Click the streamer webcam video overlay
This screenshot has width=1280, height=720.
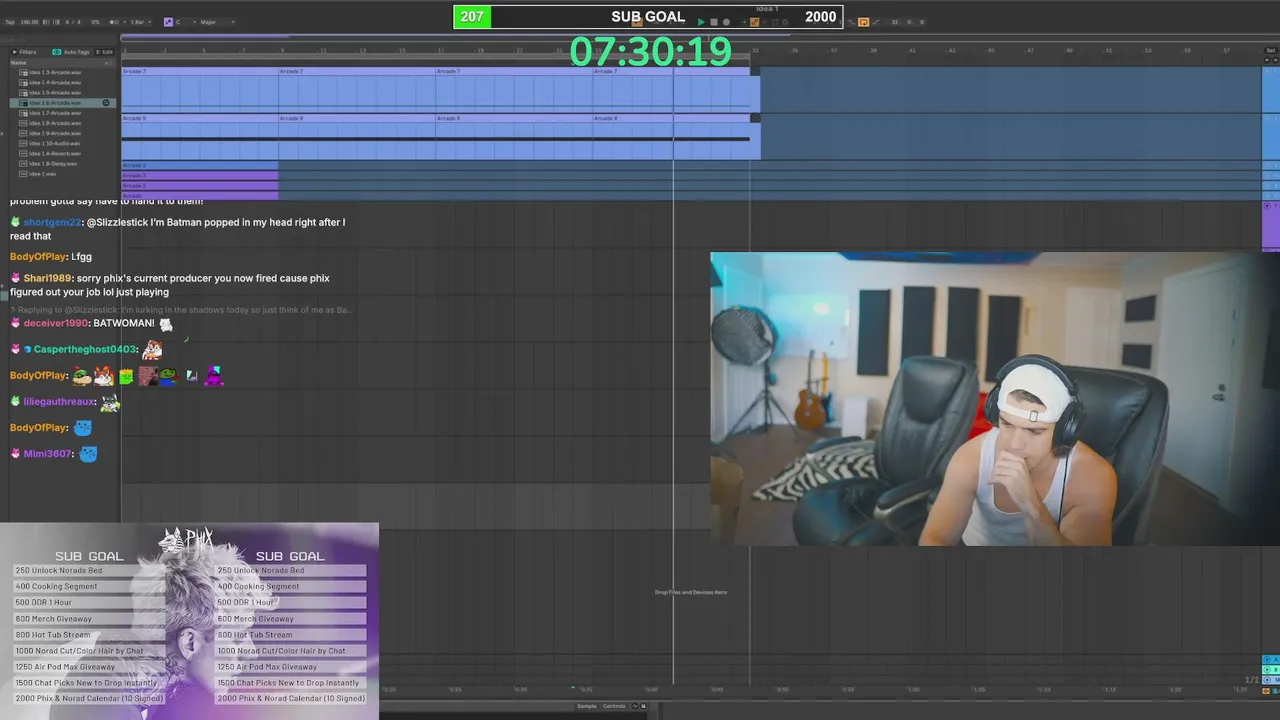tap(995, 399)
